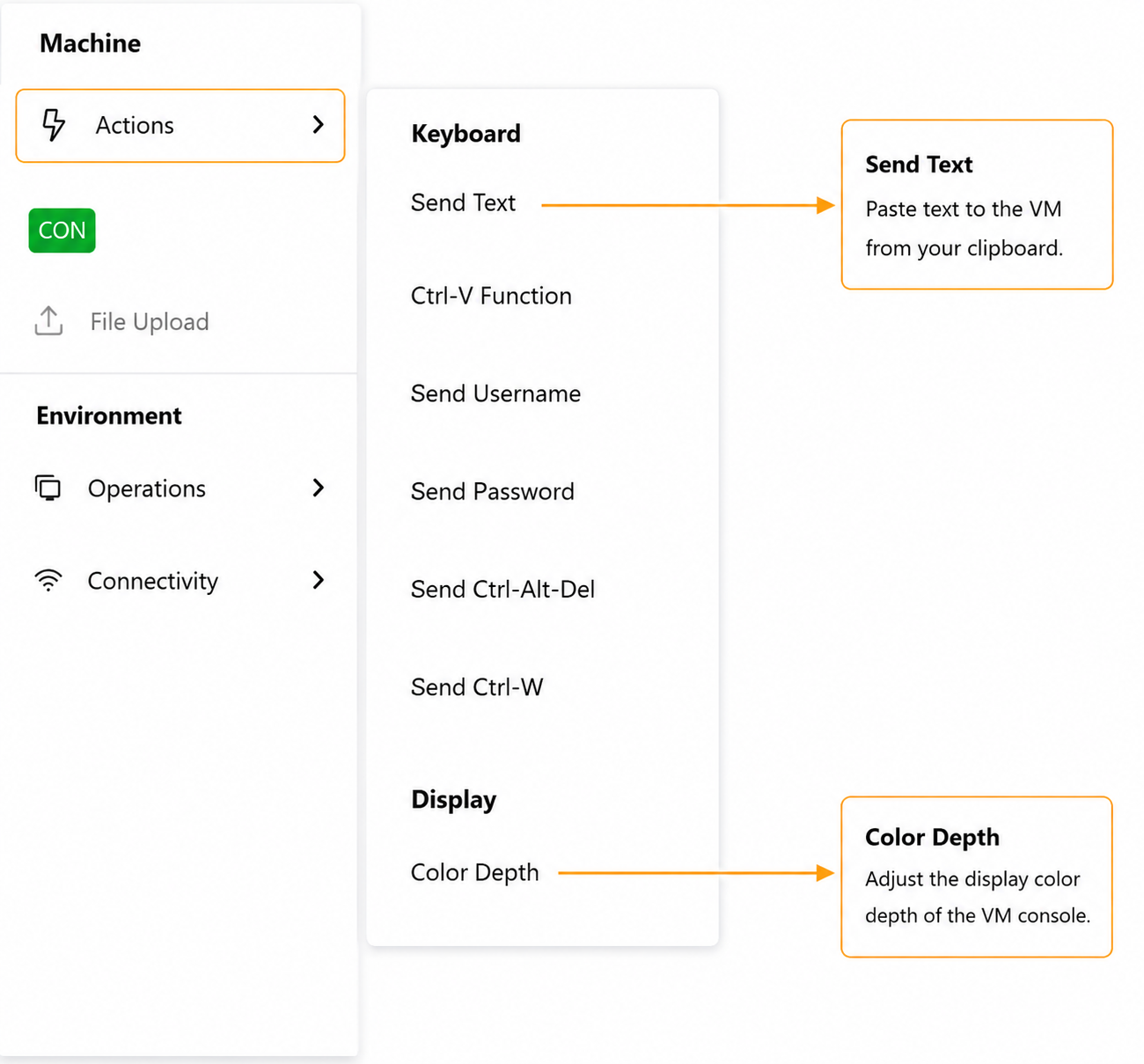Open the Connectivity menu label
Screen dimensions: 1144x1064
[153, 581]
